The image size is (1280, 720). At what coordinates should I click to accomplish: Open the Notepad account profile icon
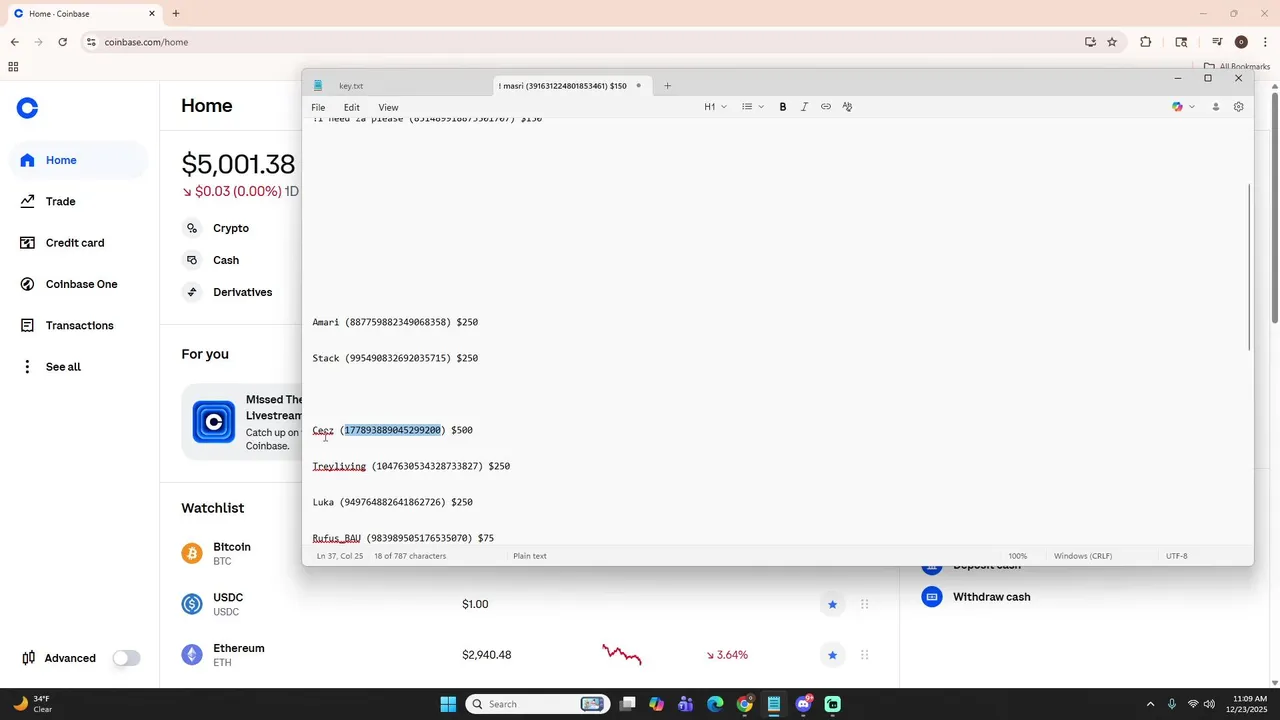1216,107
